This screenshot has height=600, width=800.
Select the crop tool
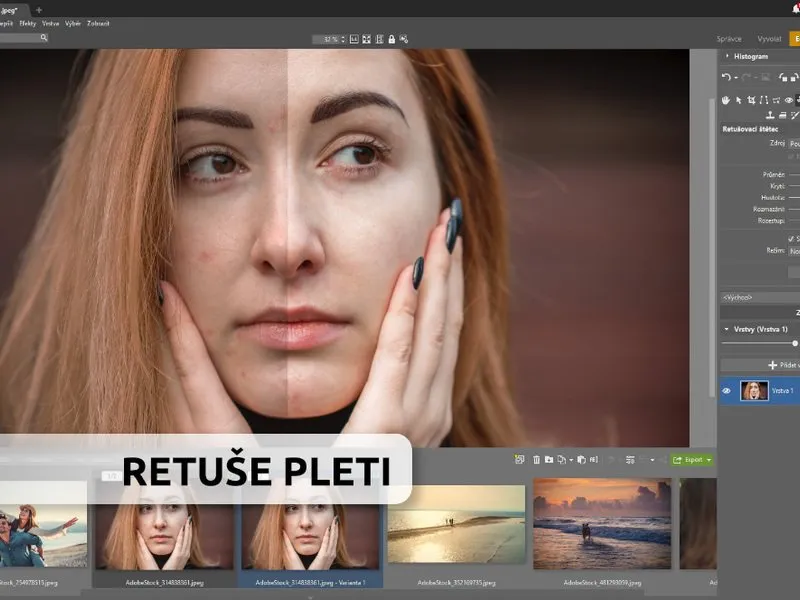tap(751, 100)
